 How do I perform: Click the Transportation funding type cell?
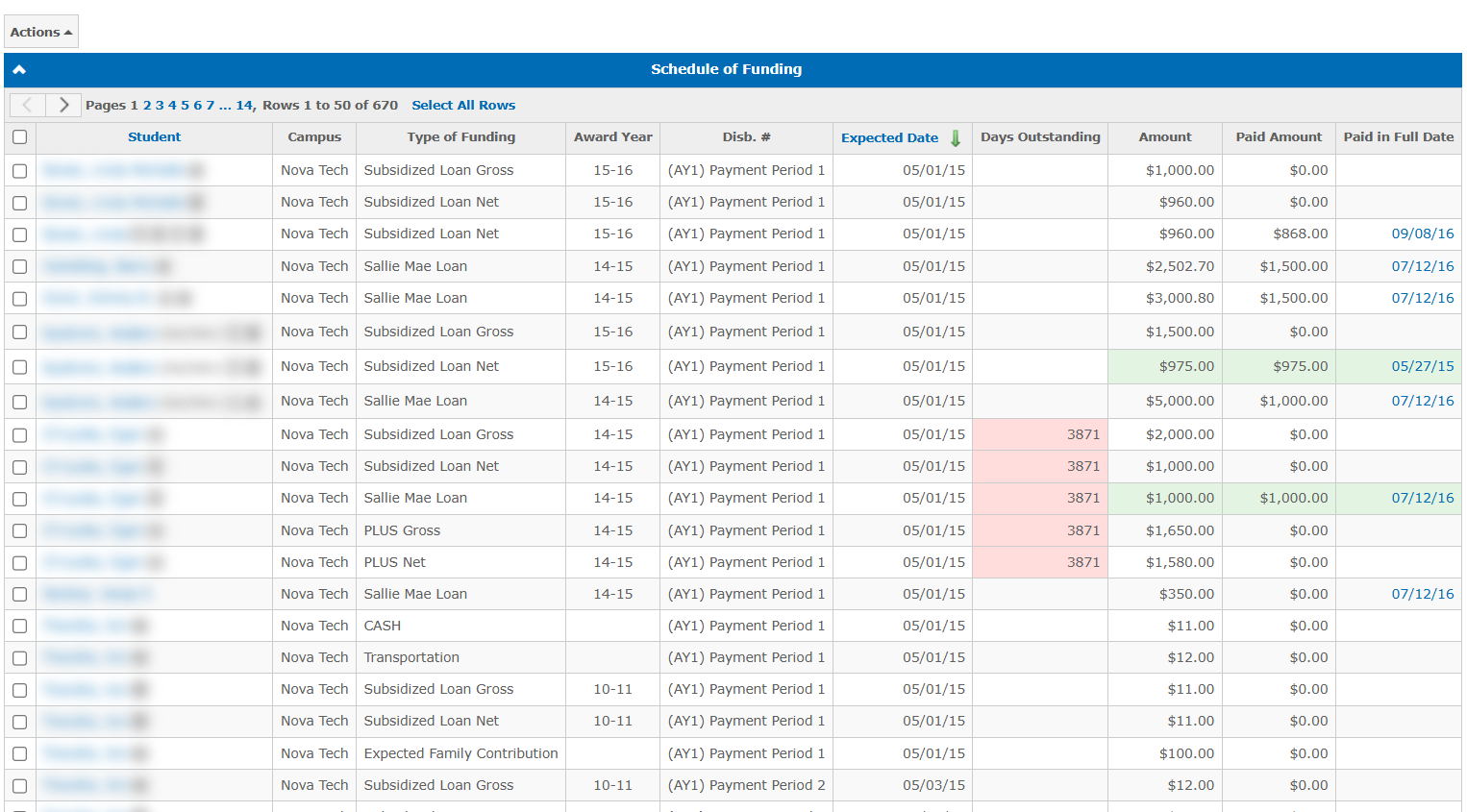(460, 657)
